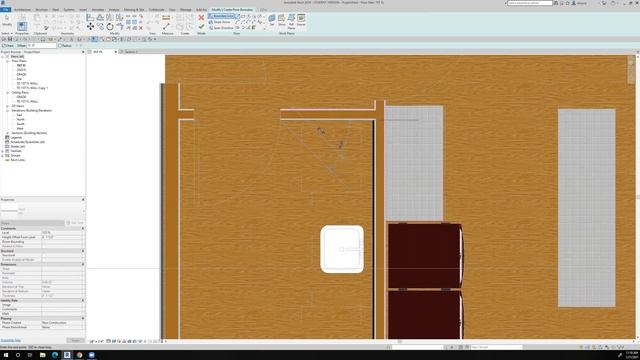Collapse the Ceiling Plans tree node
This screenshot has height=360, width=640.
7,93
